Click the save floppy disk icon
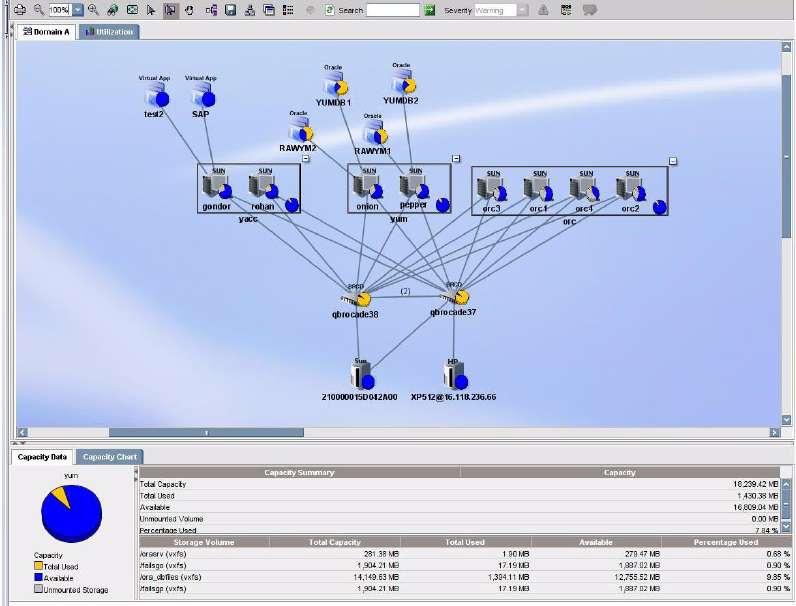Image resolution: width=796 pixels, height=606 pixels. pos(230,10)
